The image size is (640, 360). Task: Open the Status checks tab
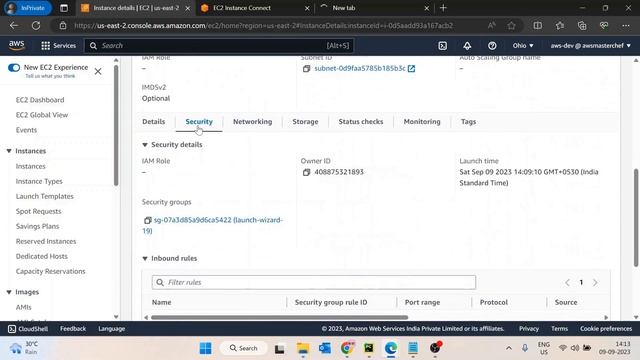361,122
